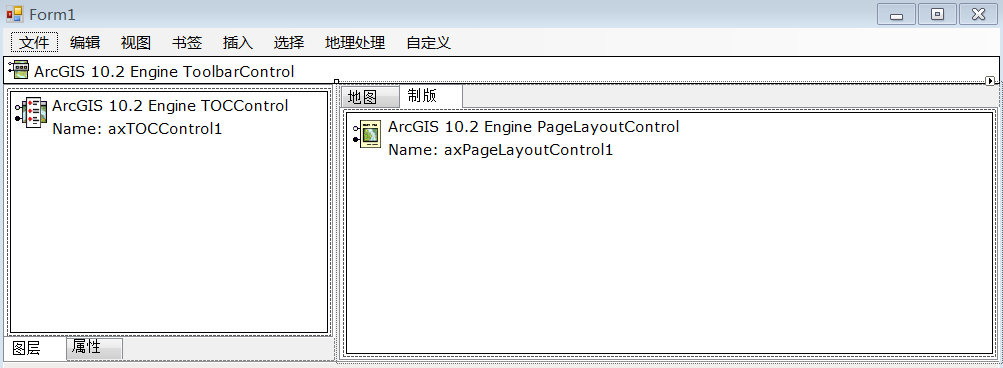Click the PageLayoutControl icon
This screenshot has width=1003, height=368.
click(x=367, y=134)
